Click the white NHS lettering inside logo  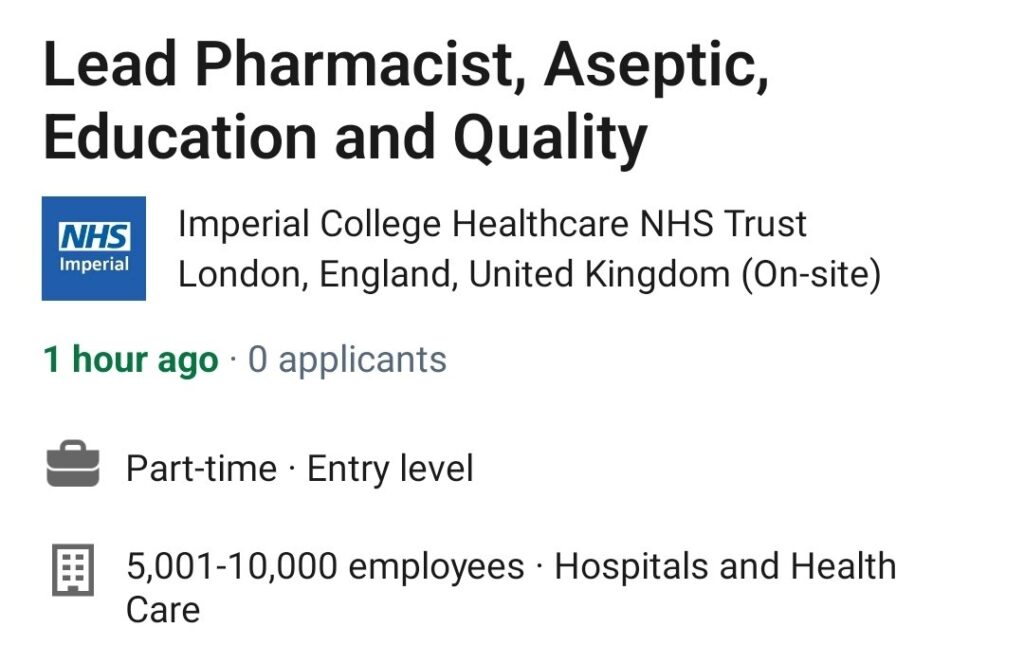click(x=94, y=237)
